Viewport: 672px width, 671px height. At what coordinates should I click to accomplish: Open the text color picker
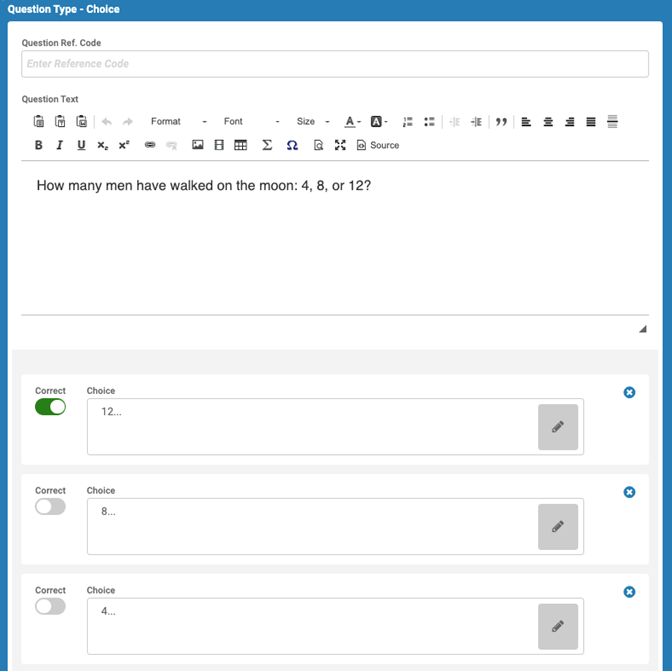tap(353, 122)
